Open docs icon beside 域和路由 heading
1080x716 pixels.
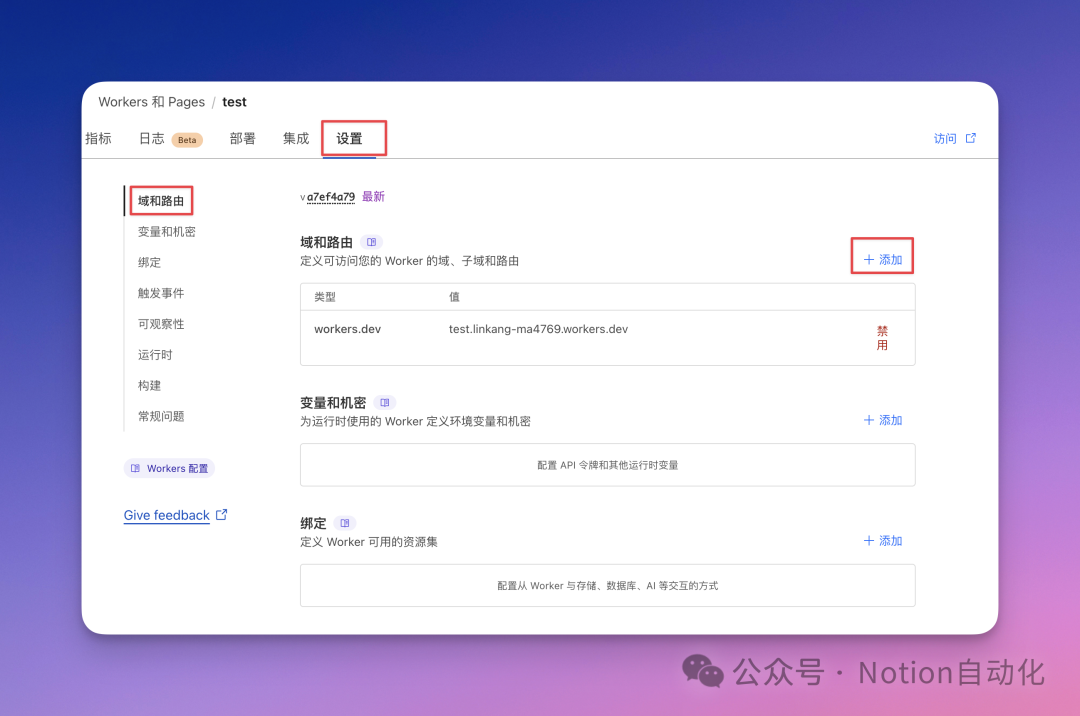point(371,242)
